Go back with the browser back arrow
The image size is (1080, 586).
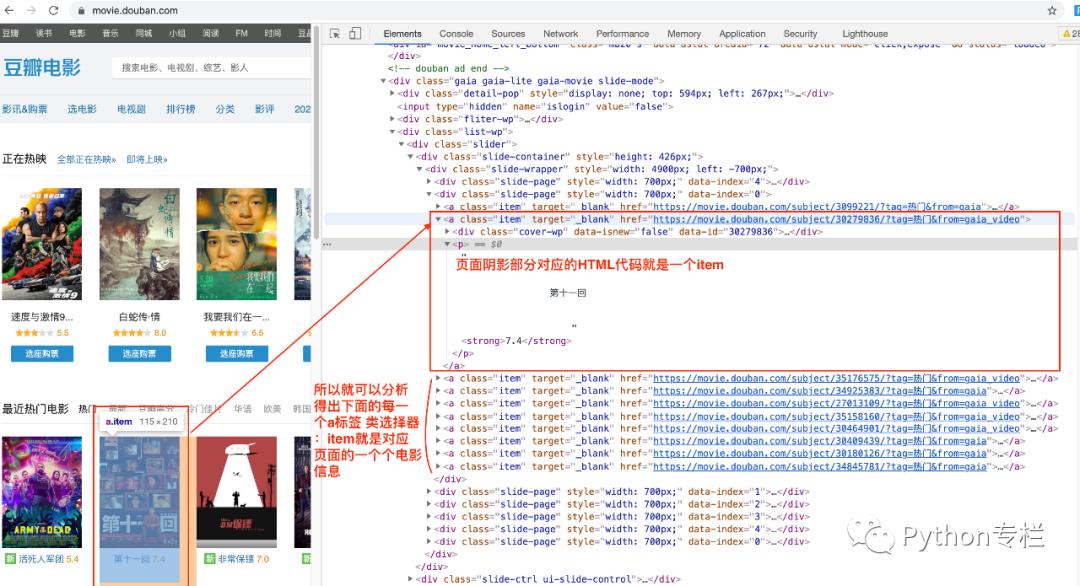[10, 10]
